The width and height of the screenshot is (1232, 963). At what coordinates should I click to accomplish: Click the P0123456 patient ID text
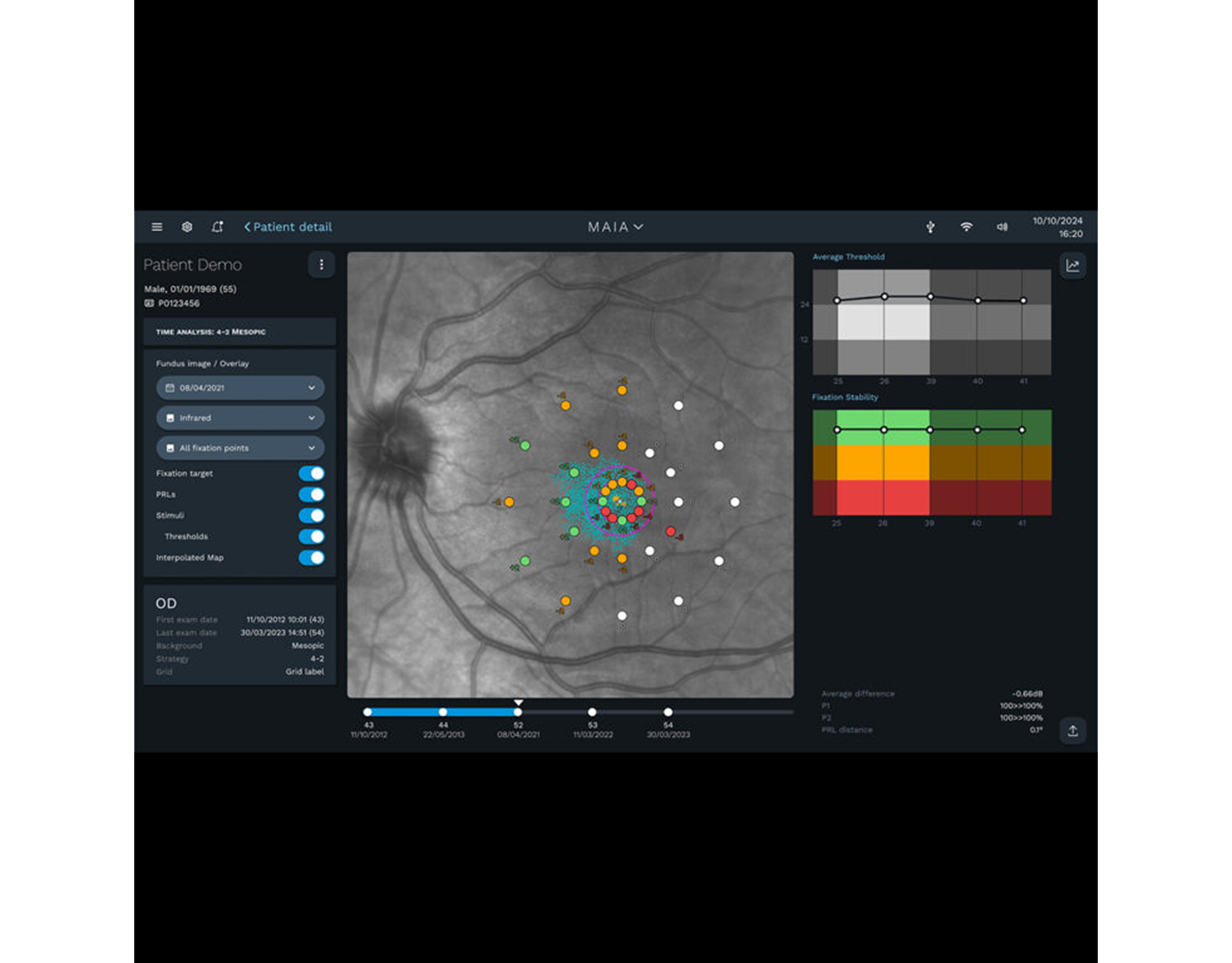[179, 304]
